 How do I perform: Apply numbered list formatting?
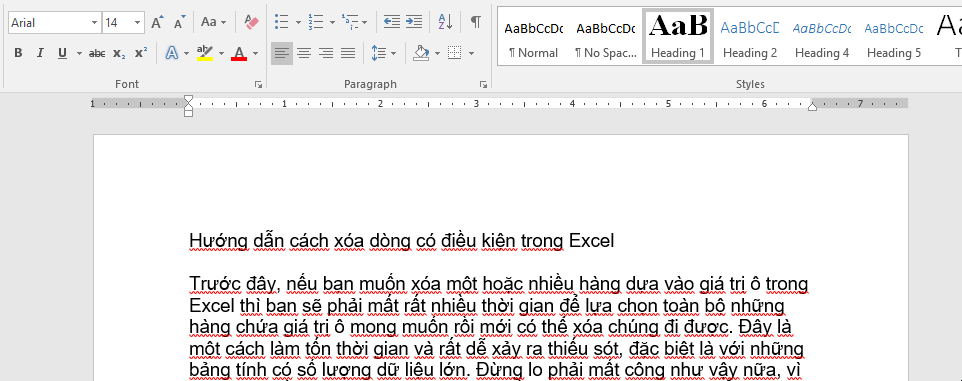(315, 23)
